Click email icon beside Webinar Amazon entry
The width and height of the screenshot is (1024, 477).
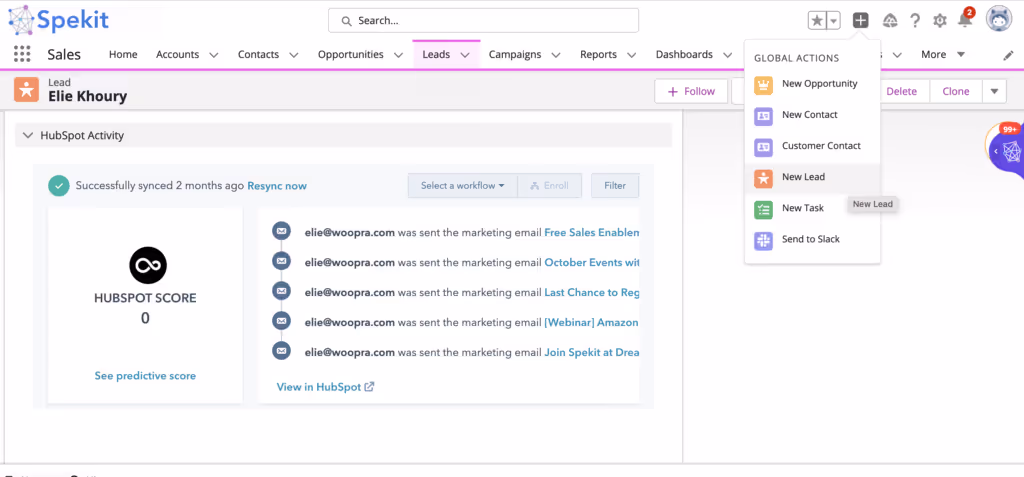[x=281, y=321]
